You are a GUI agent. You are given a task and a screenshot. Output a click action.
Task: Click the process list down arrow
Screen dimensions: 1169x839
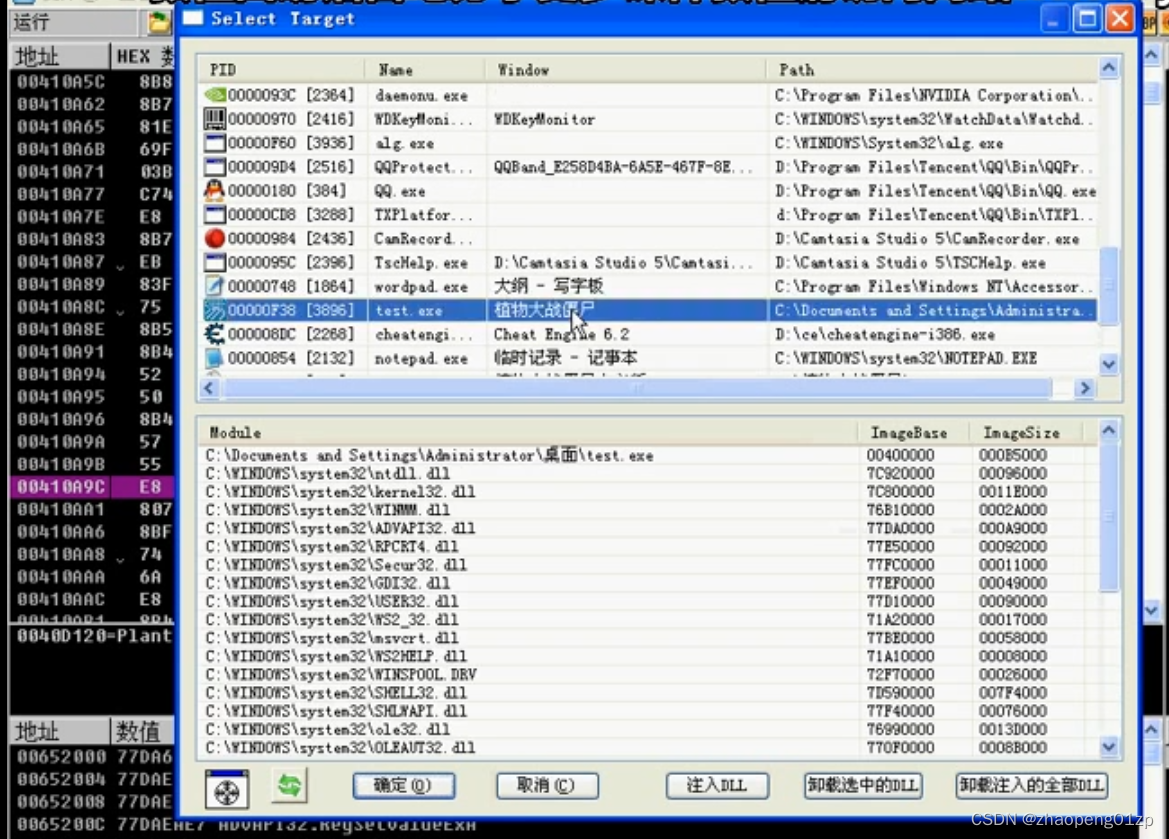pos(1109,364)
